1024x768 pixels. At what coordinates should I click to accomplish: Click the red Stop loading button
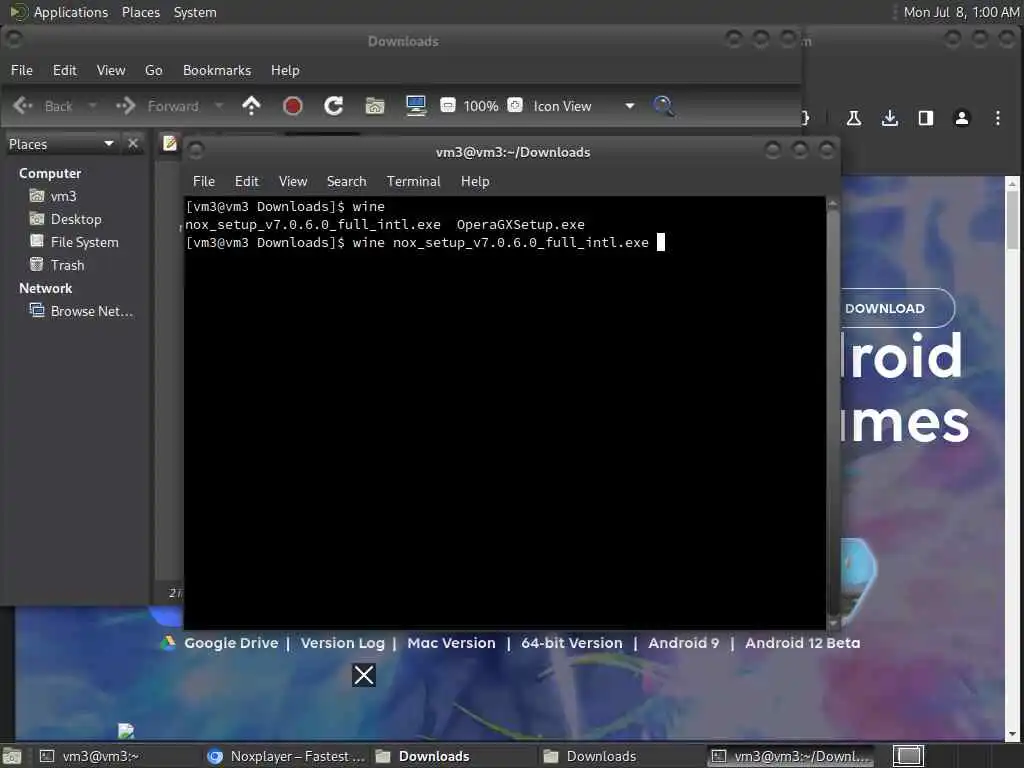(293, 106)
